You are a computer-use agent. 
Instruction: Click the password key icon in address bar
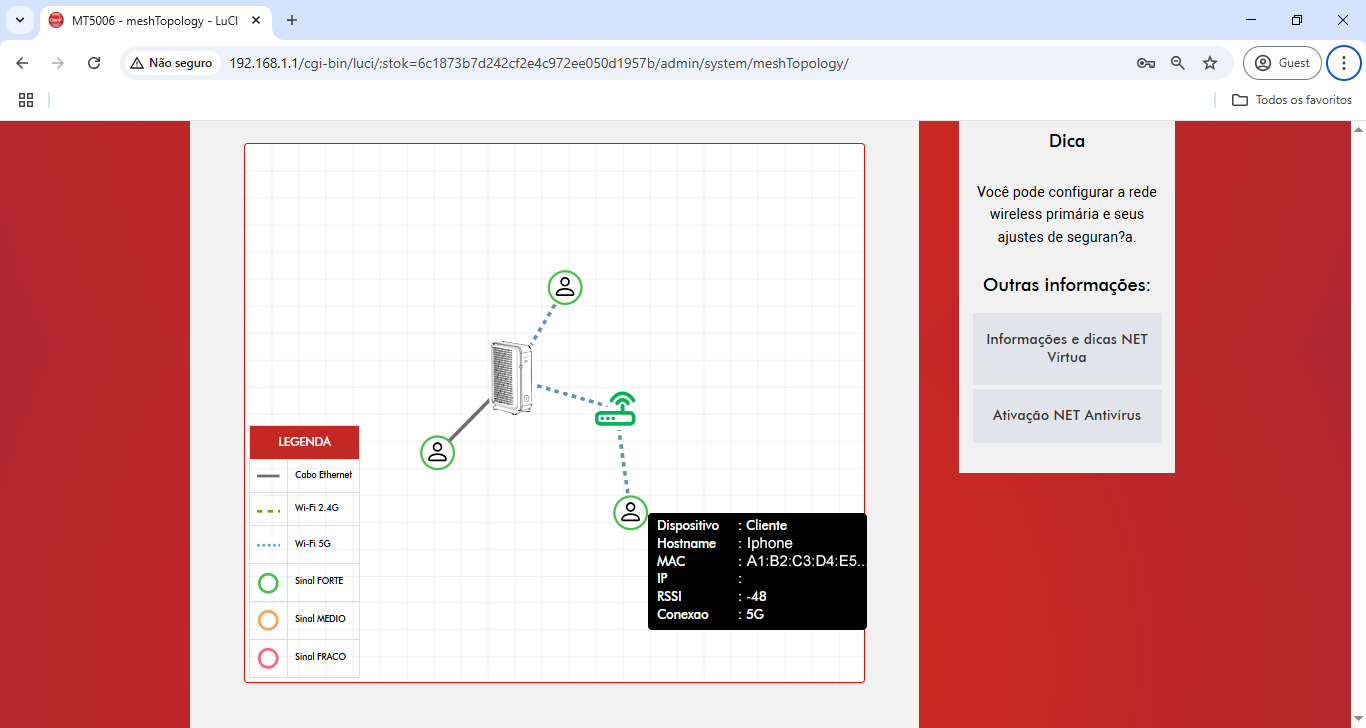(1146, 63)
